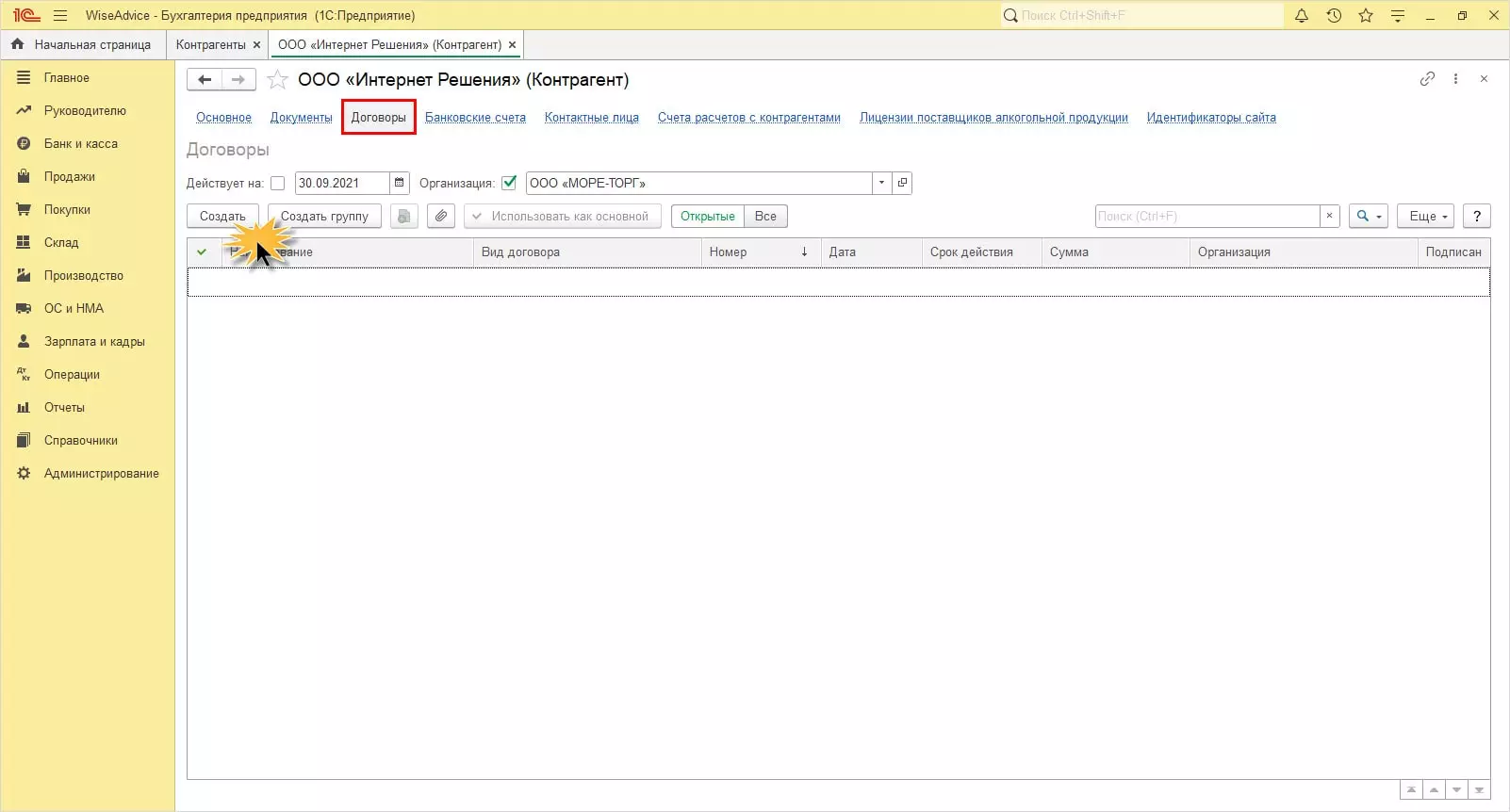This screenshot has width=1510, height=812.
Task: Click the 'Создать' button
Action: 222,216
